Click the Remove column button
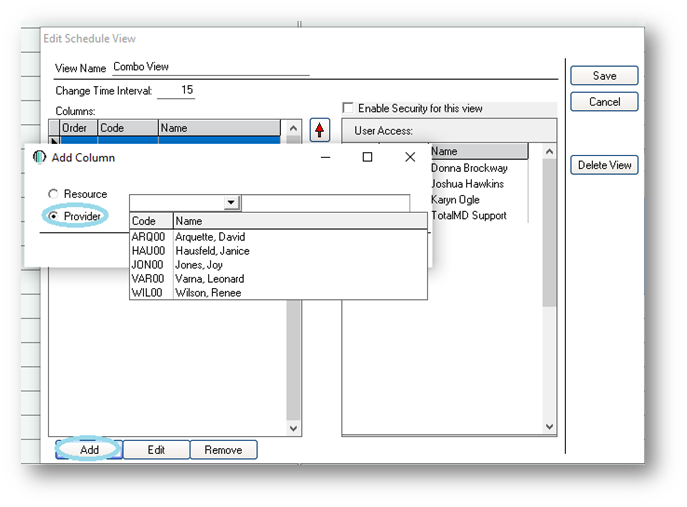The image size is (687, 507). 223,450
